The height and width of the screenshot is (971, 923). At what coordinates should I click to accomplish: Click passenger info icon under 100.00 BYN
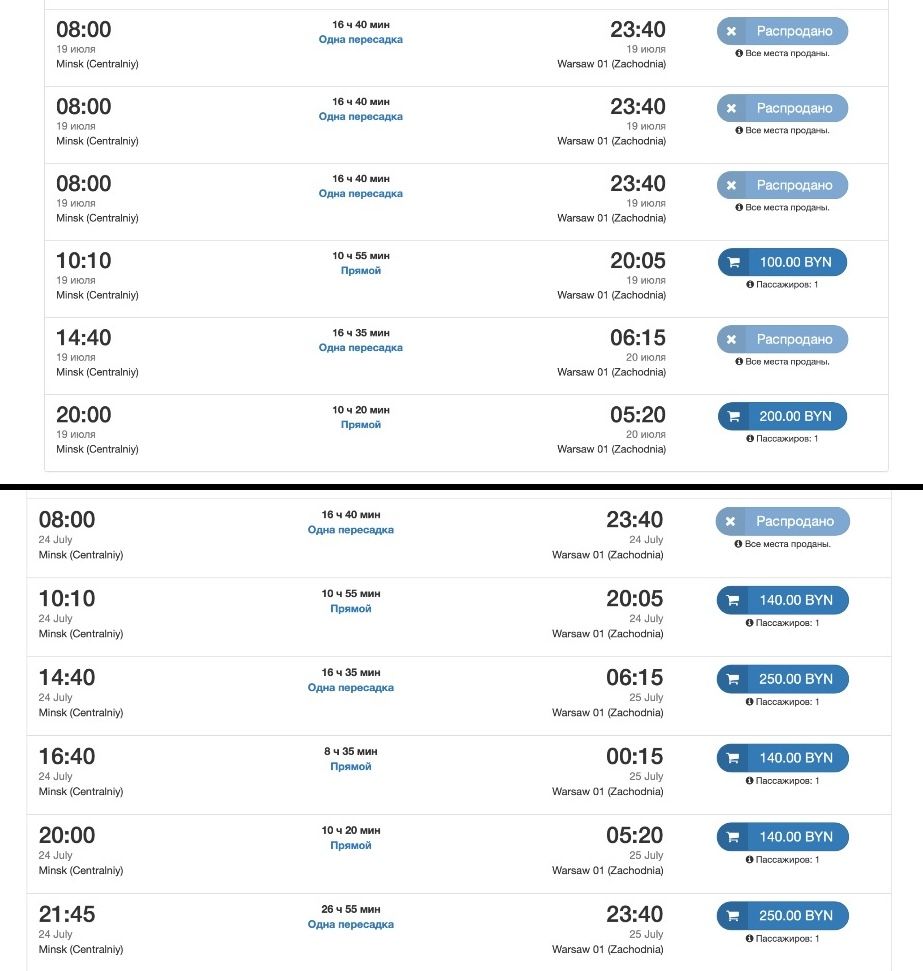click(750, 285)
